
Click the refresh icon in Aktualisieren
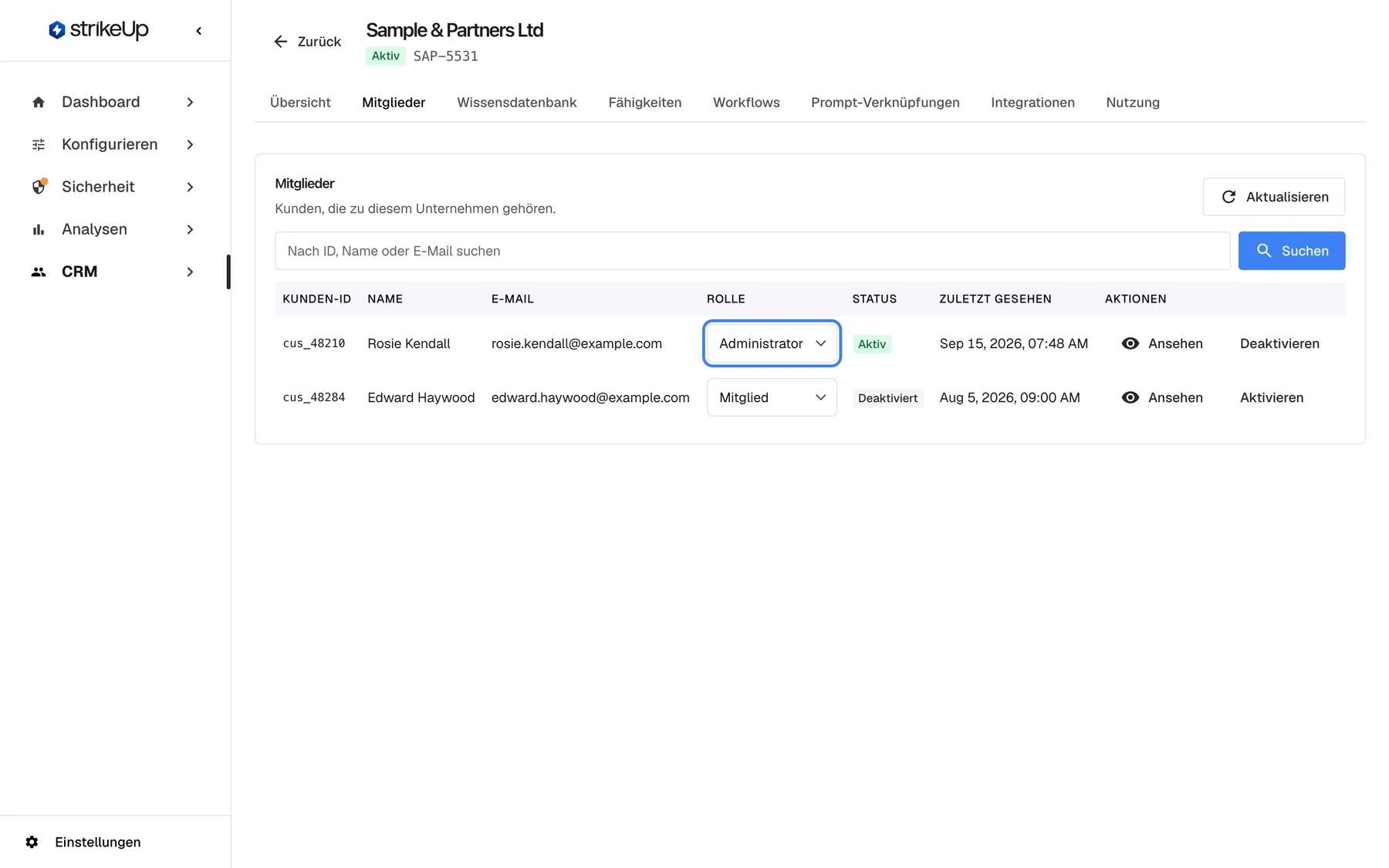pos(1228,197)
